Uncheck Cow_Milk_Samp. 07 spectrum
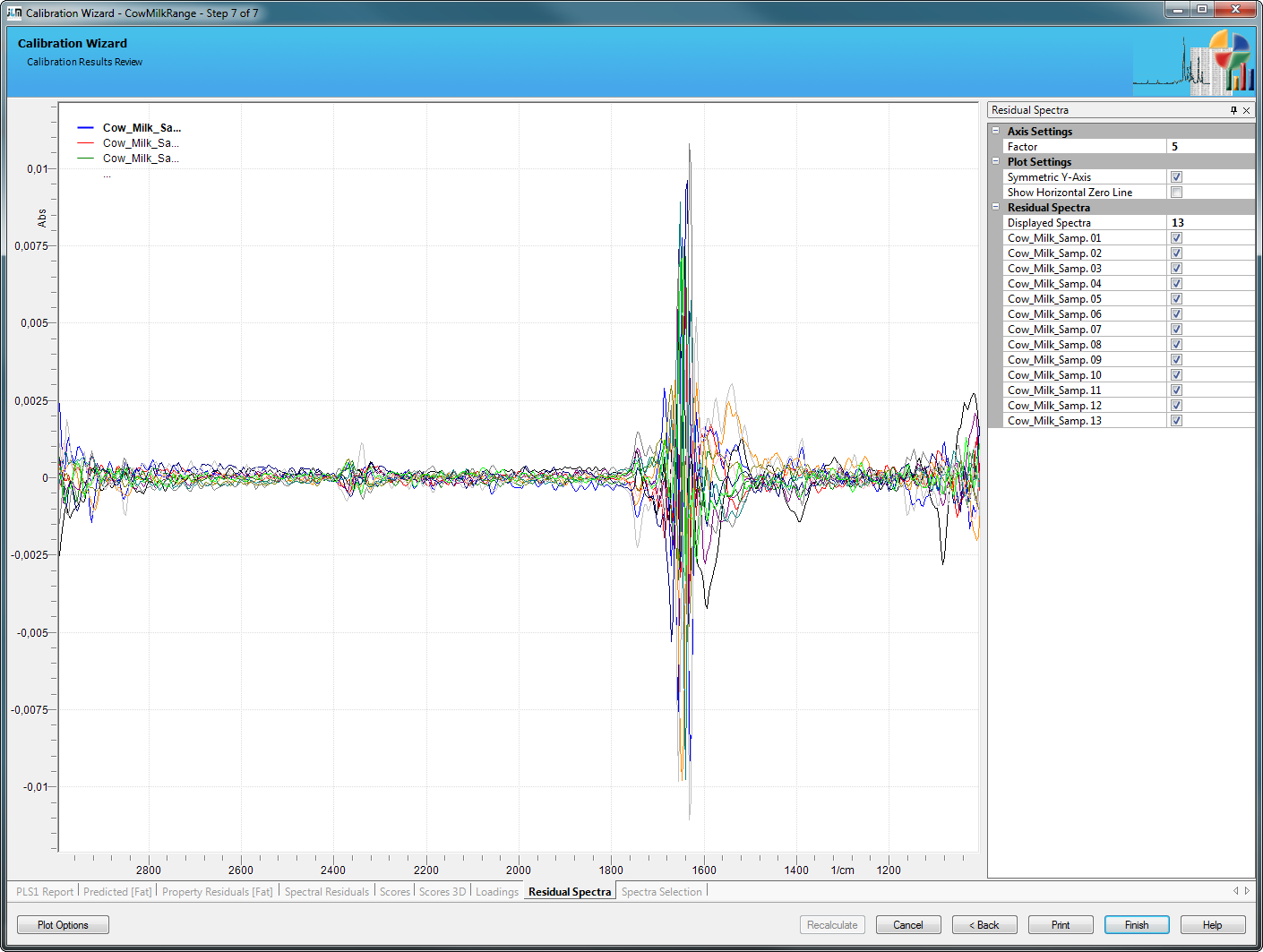 pos(1176,330)
